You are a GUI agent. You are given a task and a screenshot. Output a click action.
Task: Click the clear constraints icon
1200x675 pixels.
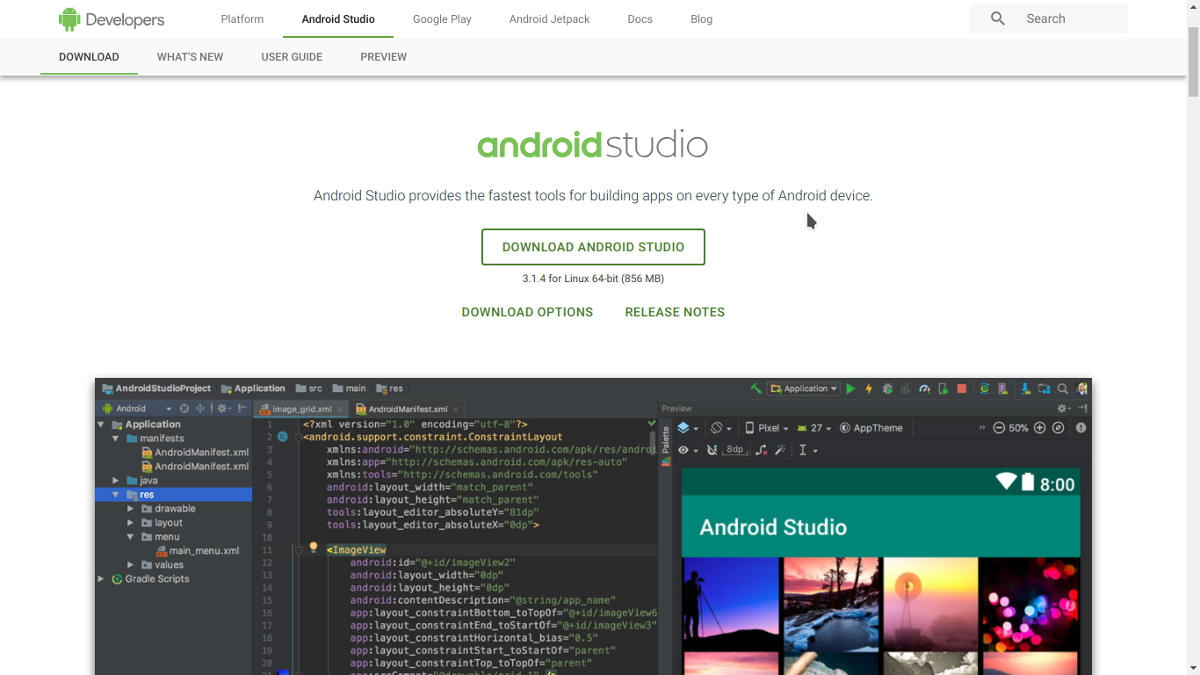click(761, 450)
